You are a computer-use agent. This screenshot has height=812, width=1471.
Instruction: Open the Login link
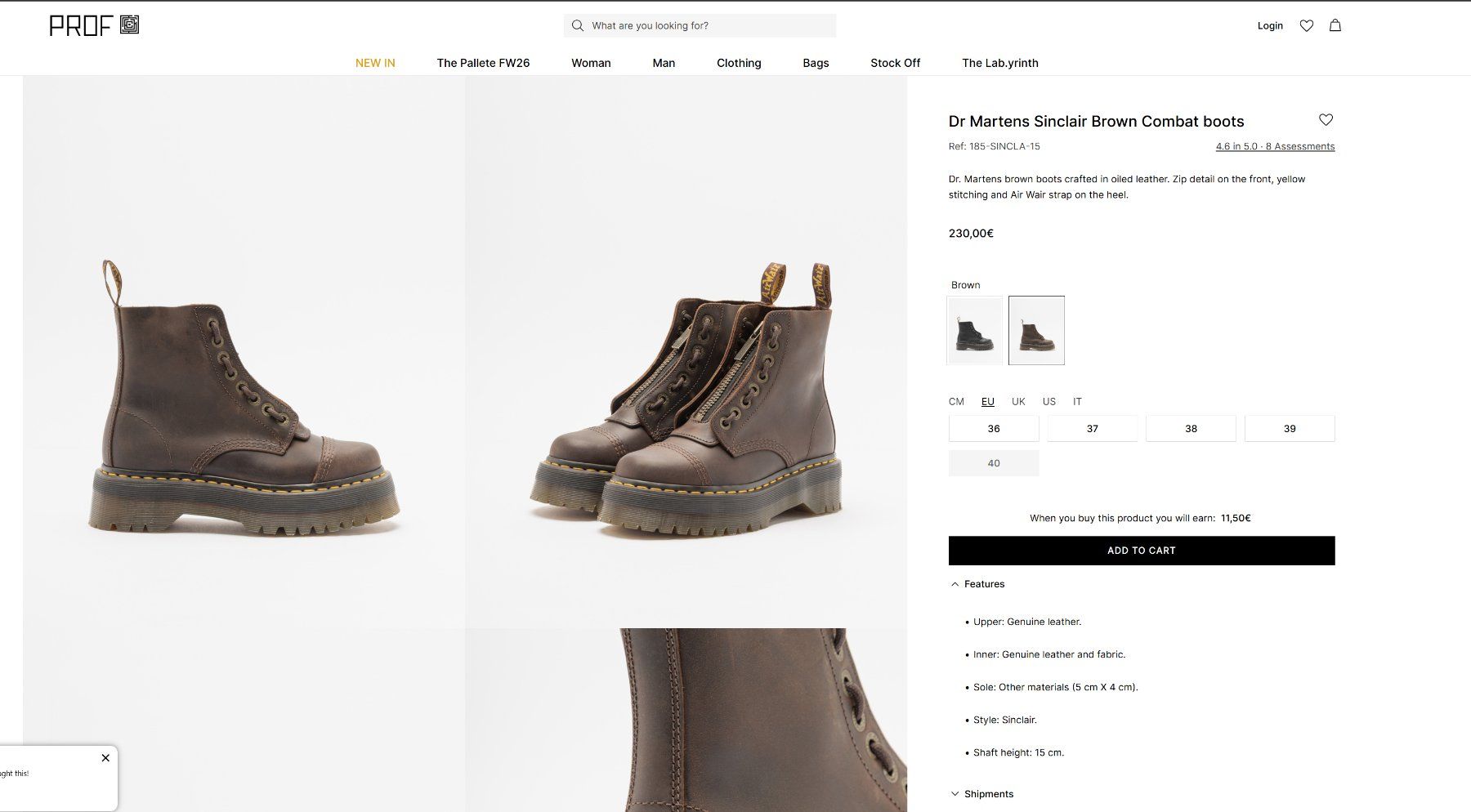tap(1270, 25)
